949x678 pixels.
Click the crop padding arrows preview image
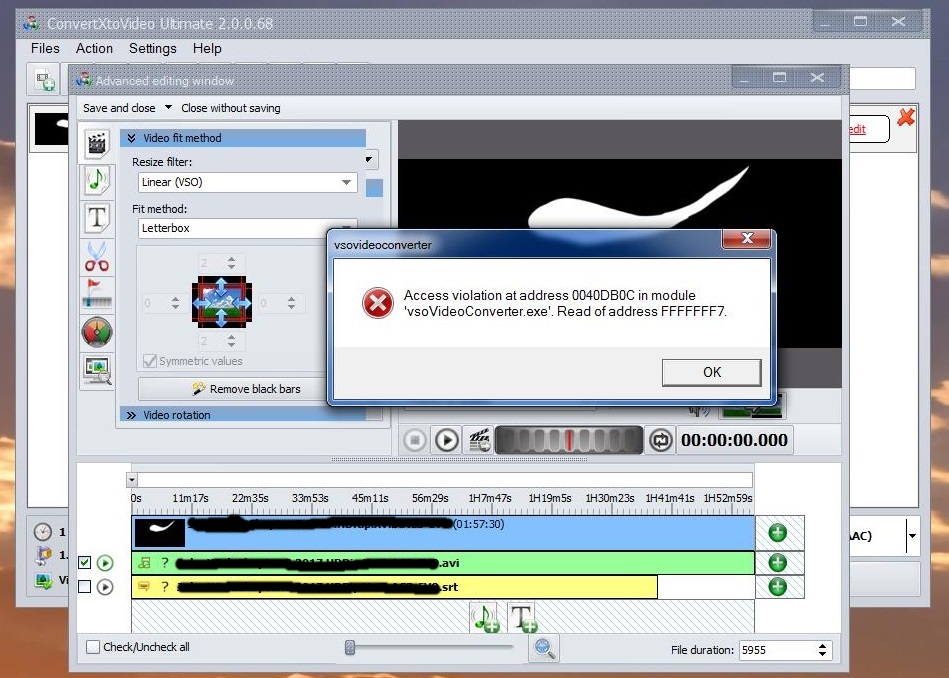click(x=222, y=302)
